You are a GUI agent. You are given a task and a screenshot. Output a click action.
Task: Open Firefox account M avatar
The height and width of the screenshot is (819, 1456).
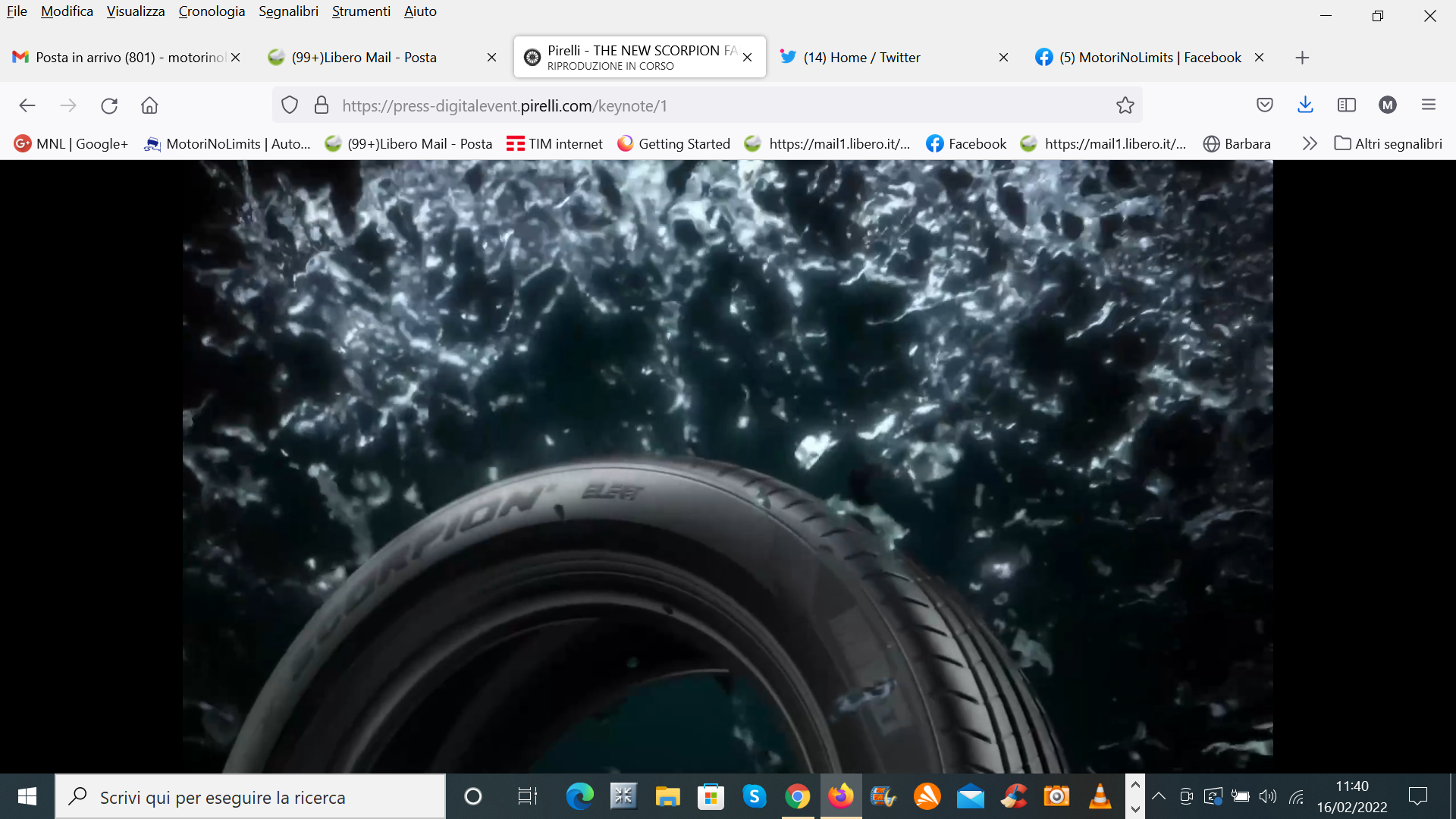point(1388,105)
